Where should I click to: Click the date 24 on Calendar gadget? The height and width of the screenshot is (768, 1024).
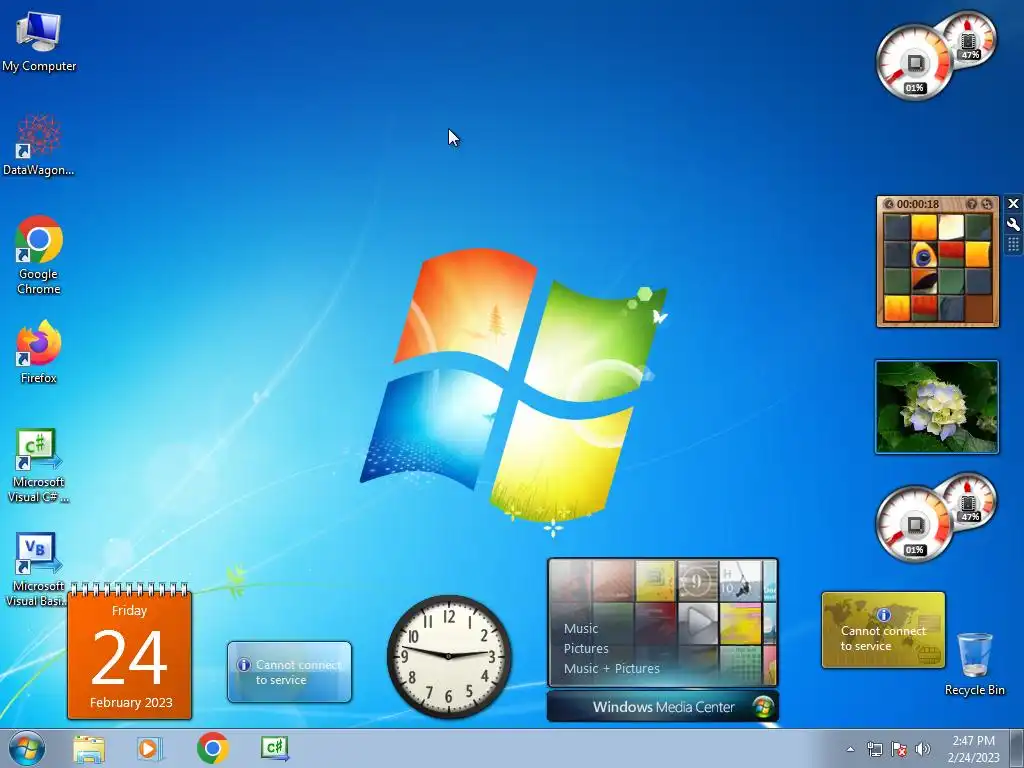(129, 658)
